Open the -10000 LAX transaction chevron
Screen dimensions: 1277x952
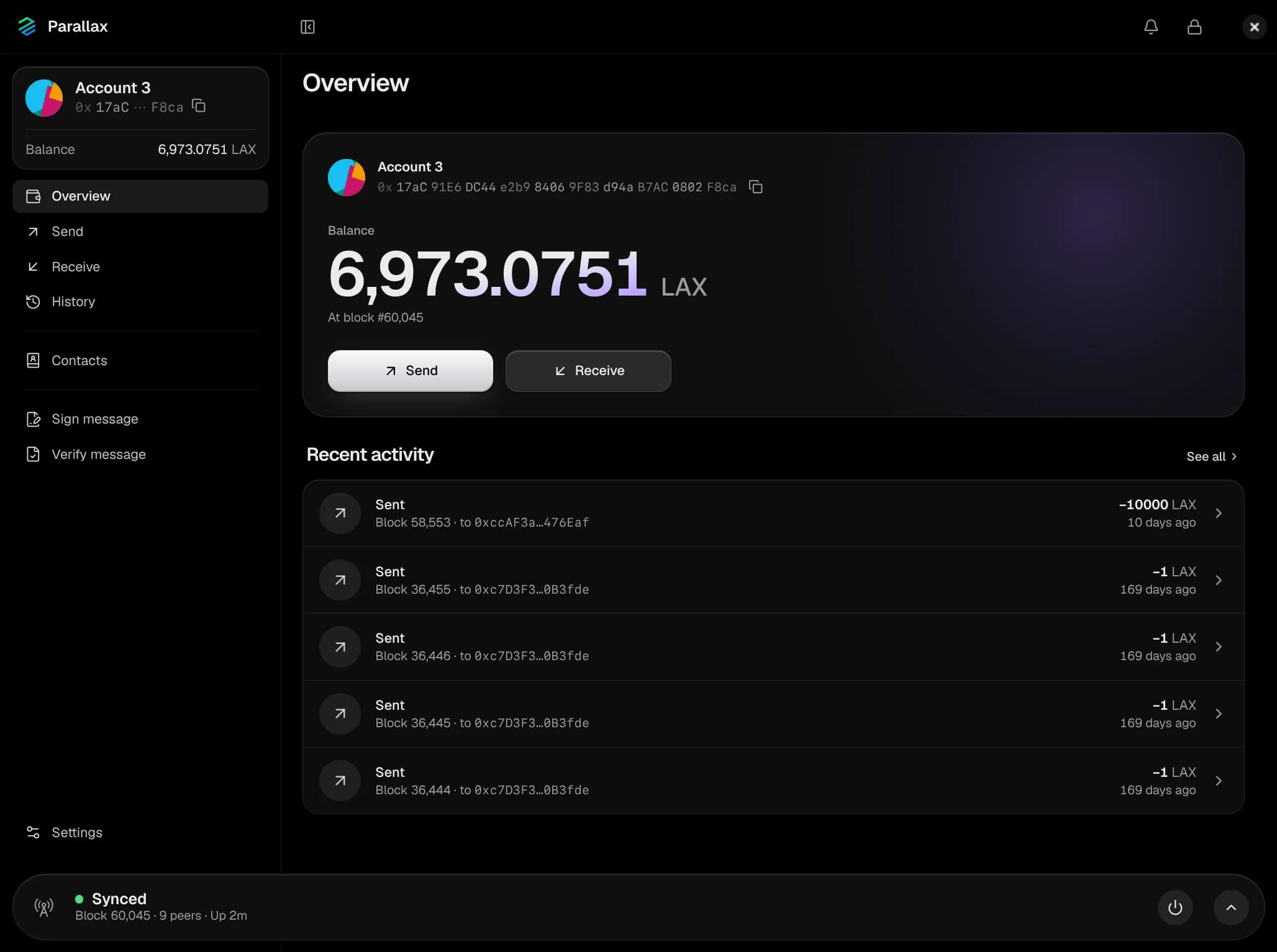coord(1219,513)
